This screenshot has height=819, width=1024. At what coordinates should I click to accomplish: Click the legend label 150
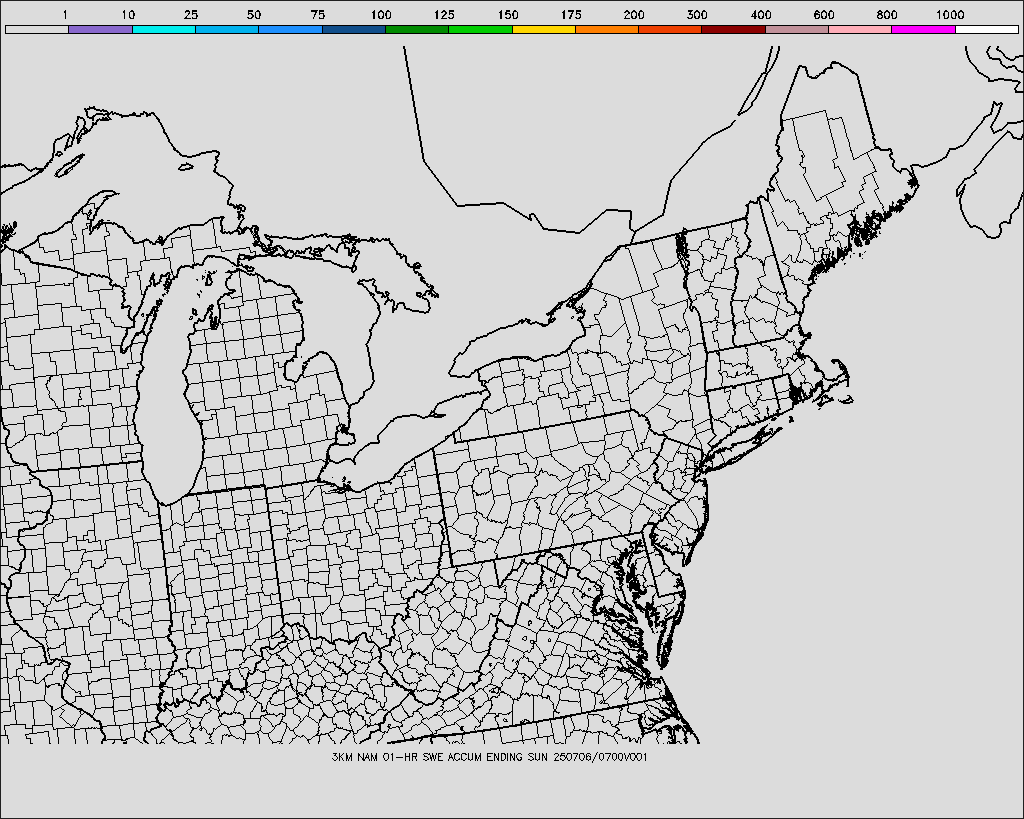(x=507, y=14)
